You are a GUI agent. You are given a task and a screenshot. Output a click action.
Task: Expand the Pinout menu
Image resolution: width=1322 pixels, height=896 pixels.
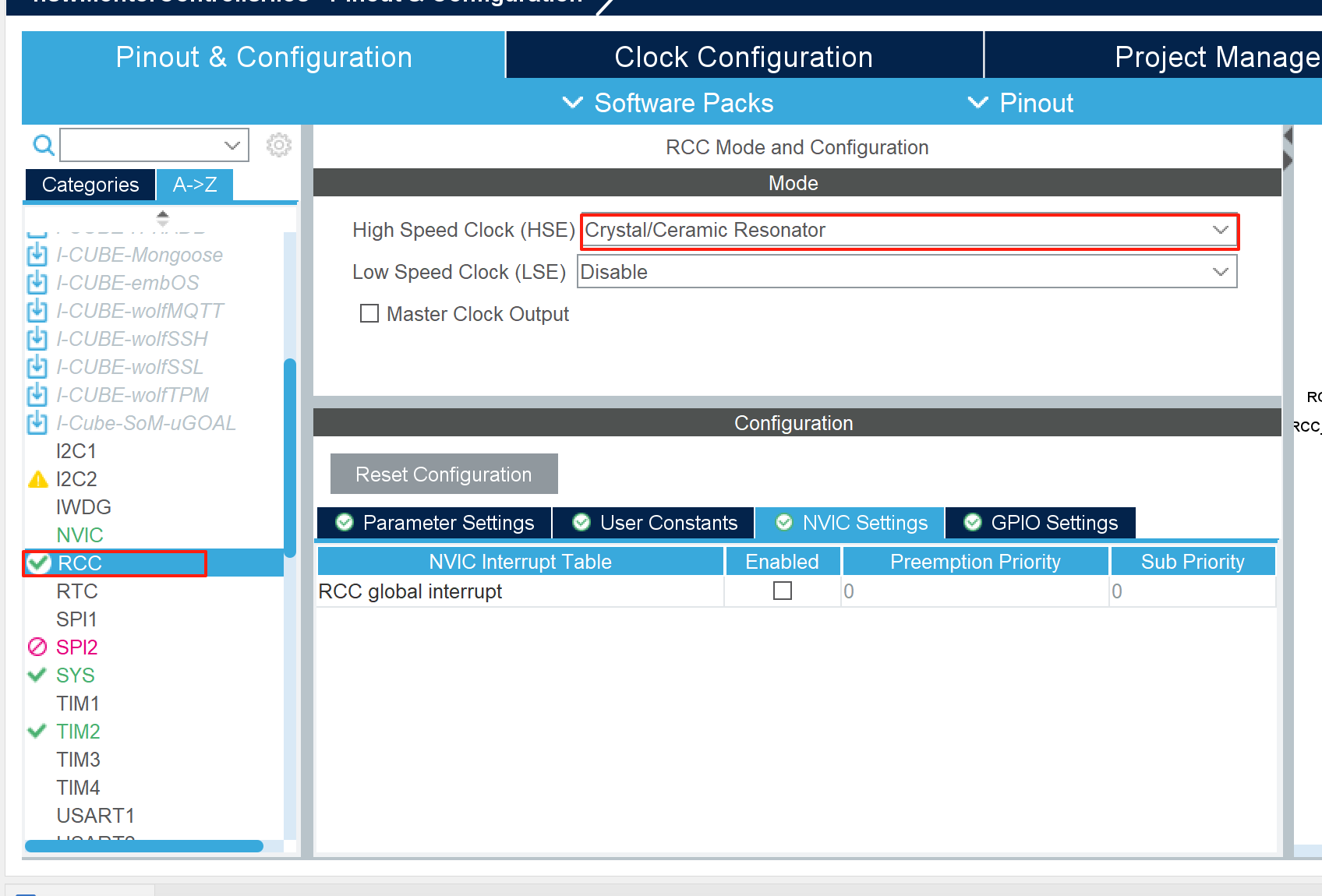pyautogui.click(x=1021, y=103)
